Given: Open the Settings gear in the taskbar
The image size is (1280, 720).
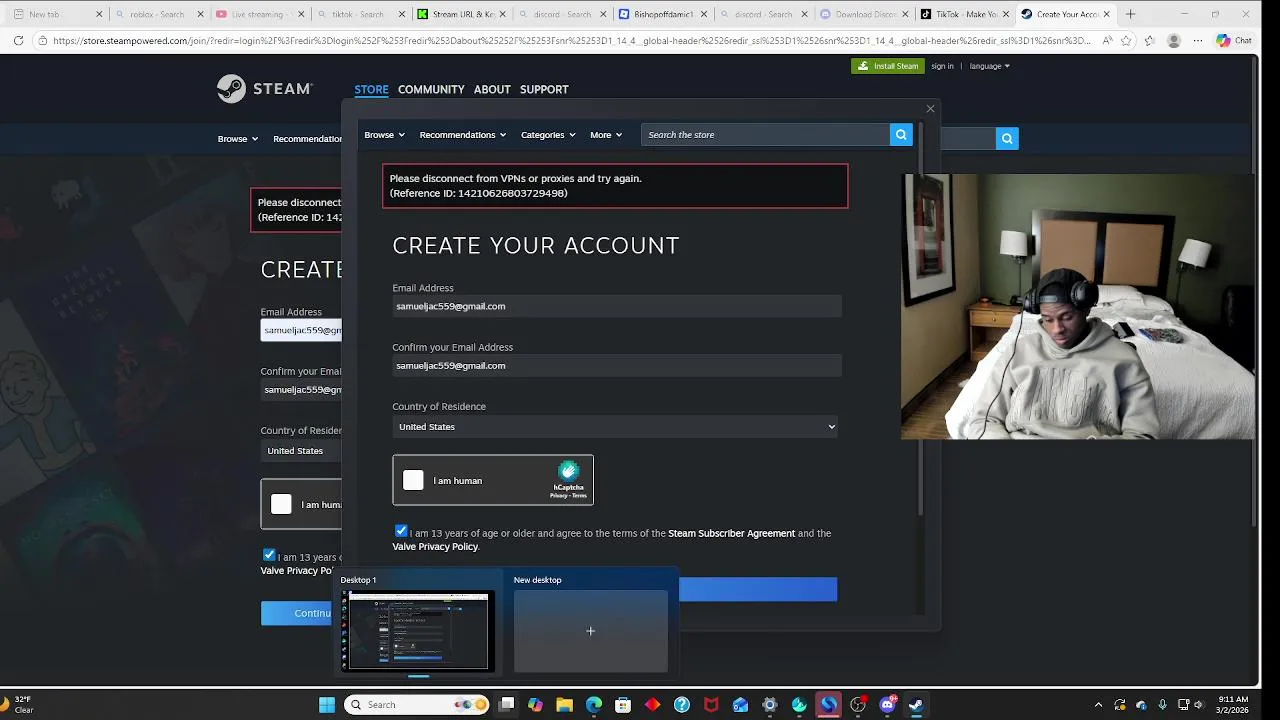Looking at the screenshot, I should click(x=770, y=705).
